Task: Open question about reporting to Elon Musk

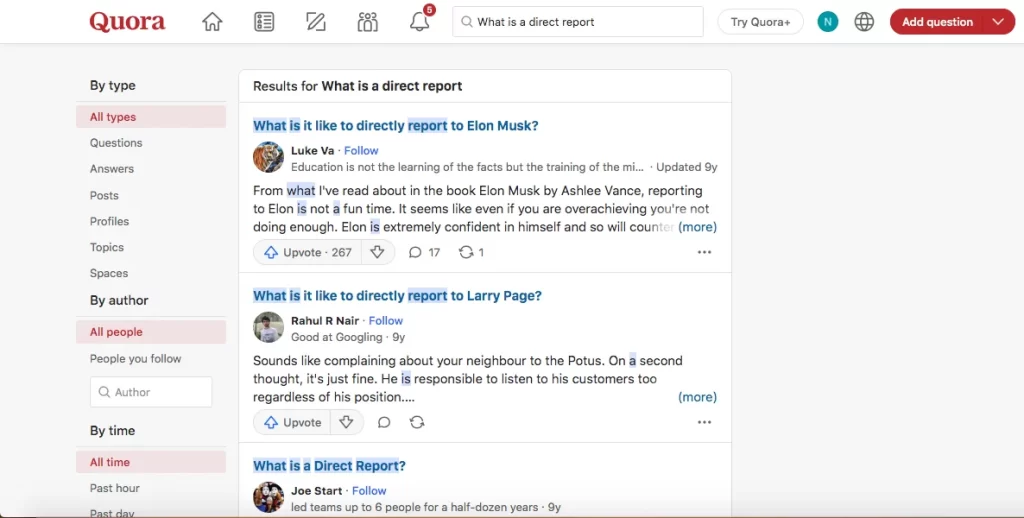Action: click(x=396, y=125)
